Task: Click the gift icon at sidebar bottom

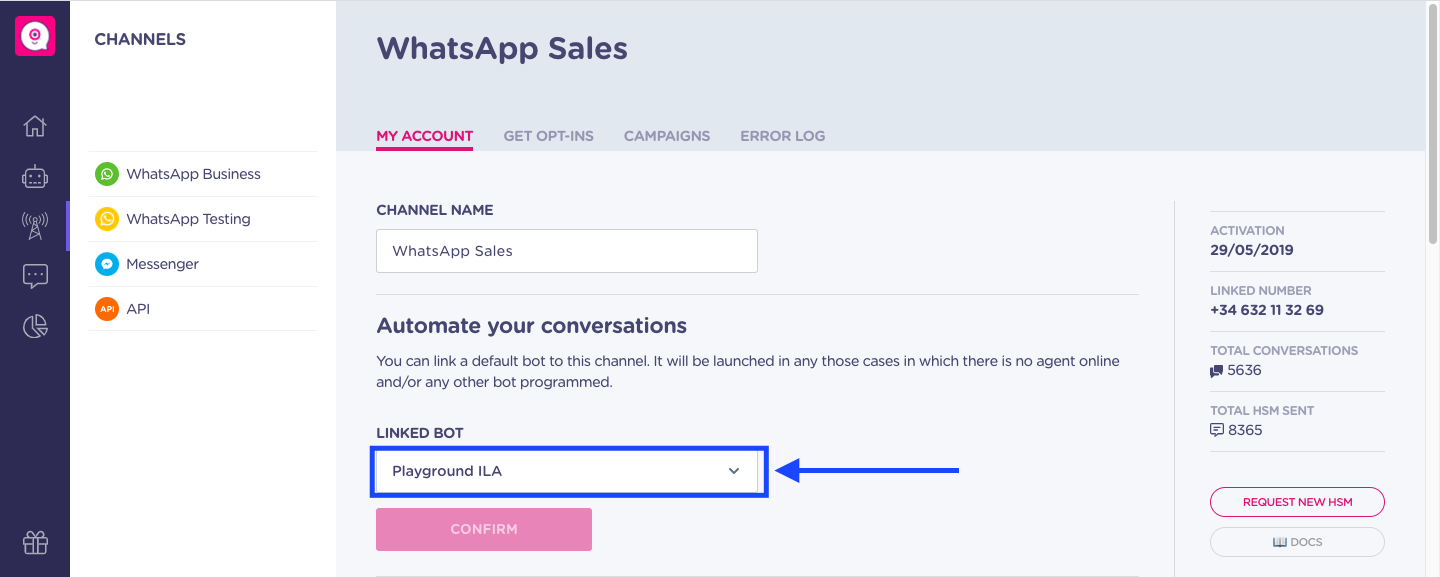Action: click(x=35, y=542)
